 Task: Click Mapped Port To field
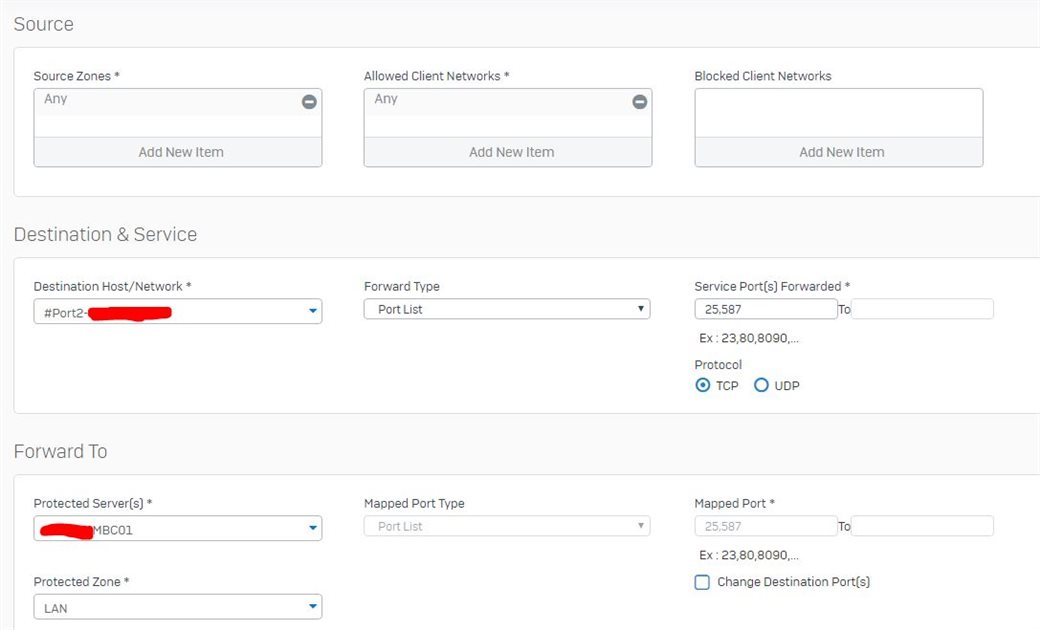pyautogui.click(x=922, y=526)
